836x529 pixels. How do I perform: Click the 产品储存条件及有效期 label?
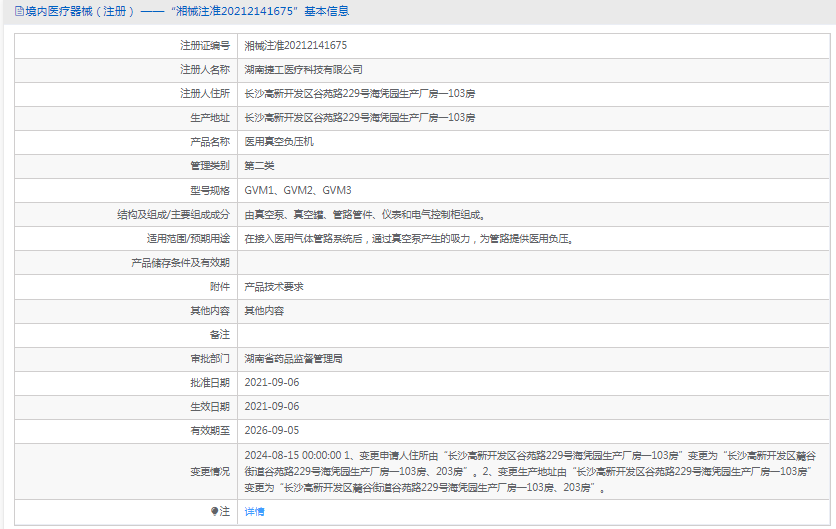pos(180,262)
